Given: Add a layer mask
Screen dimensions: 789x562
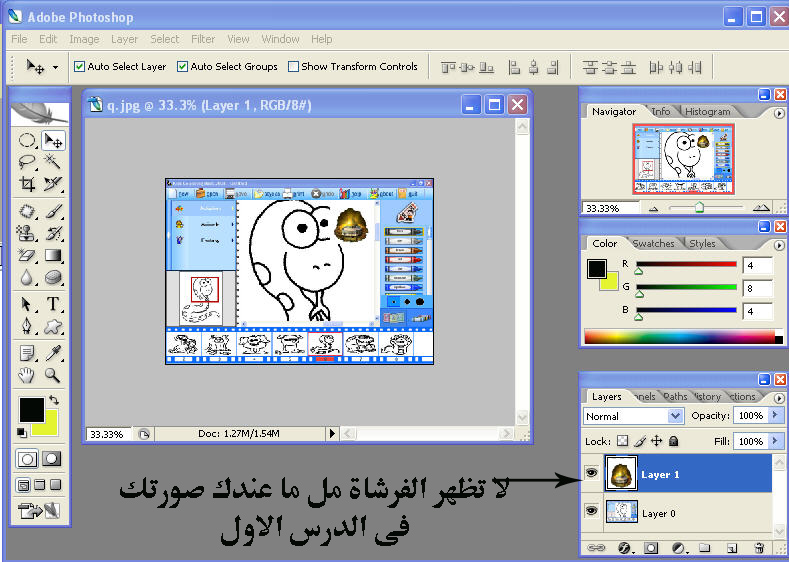Looking at the screenshot, I should (x=651, y=548).
